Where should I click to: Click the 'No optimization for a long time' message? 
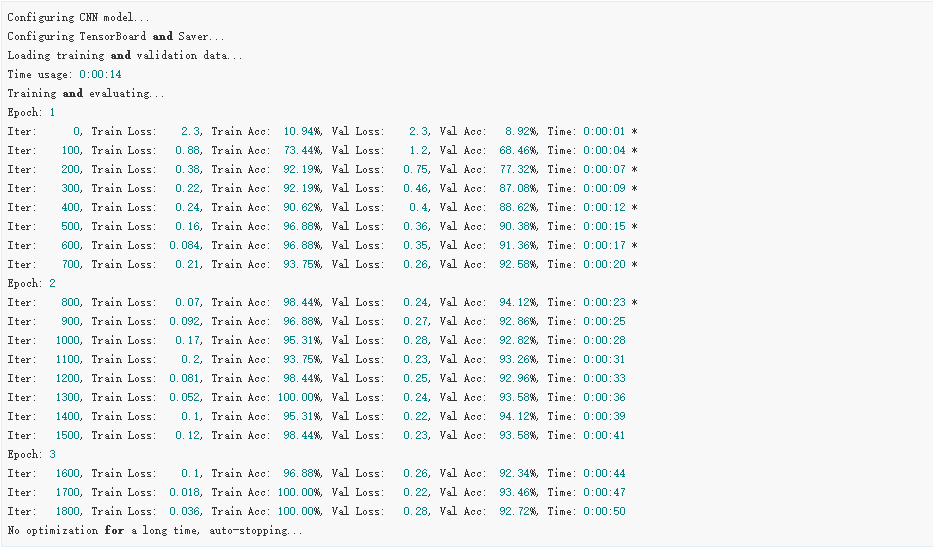(x=154, y=530)
